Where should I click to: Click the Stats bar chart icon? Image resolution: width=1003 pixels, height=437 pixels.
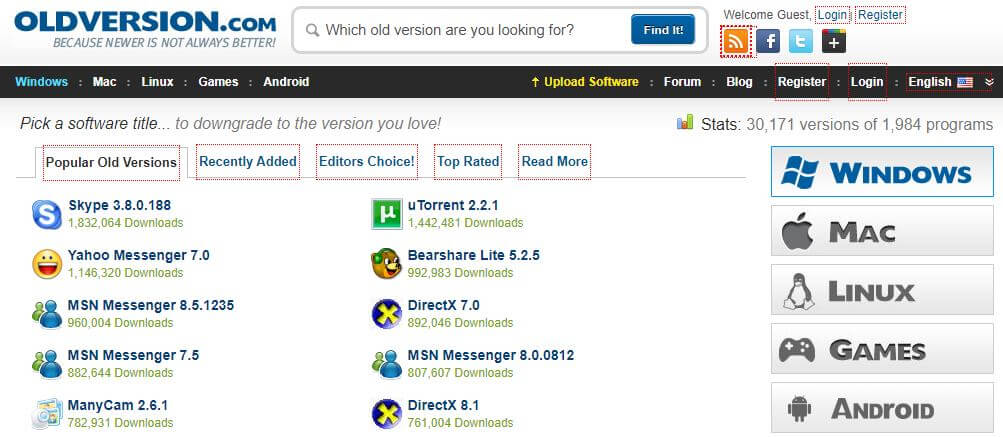(685, 122)
